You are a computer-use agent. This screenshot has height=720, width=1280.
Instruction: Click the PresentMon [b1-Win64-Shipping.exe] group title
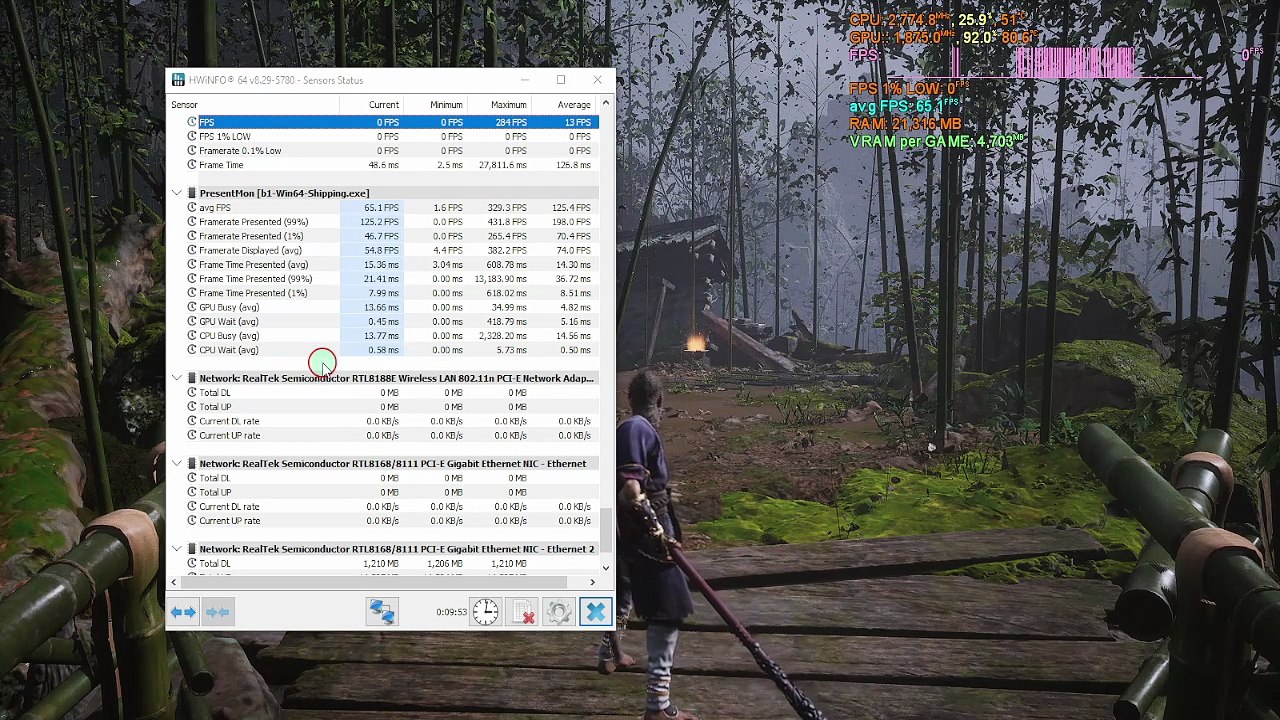tap(284, 193)
